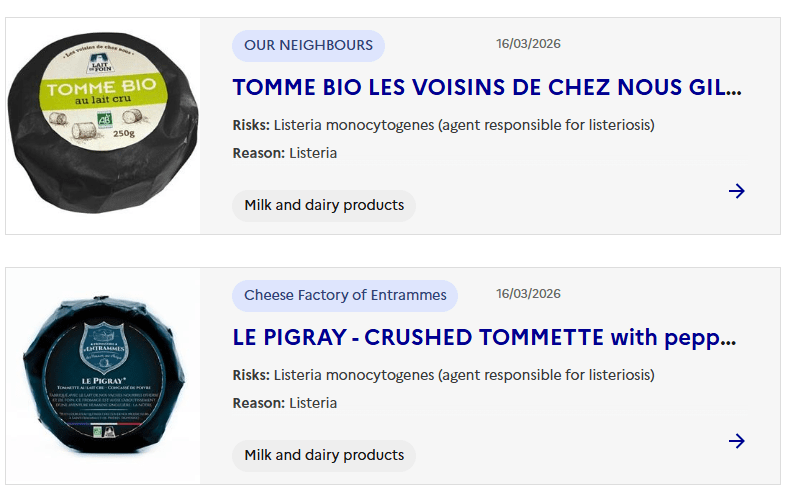The width and height of the screenshot is (787, 491).
Task: Open the Le Pigray cheese product photo
Action: click(102, 376)
